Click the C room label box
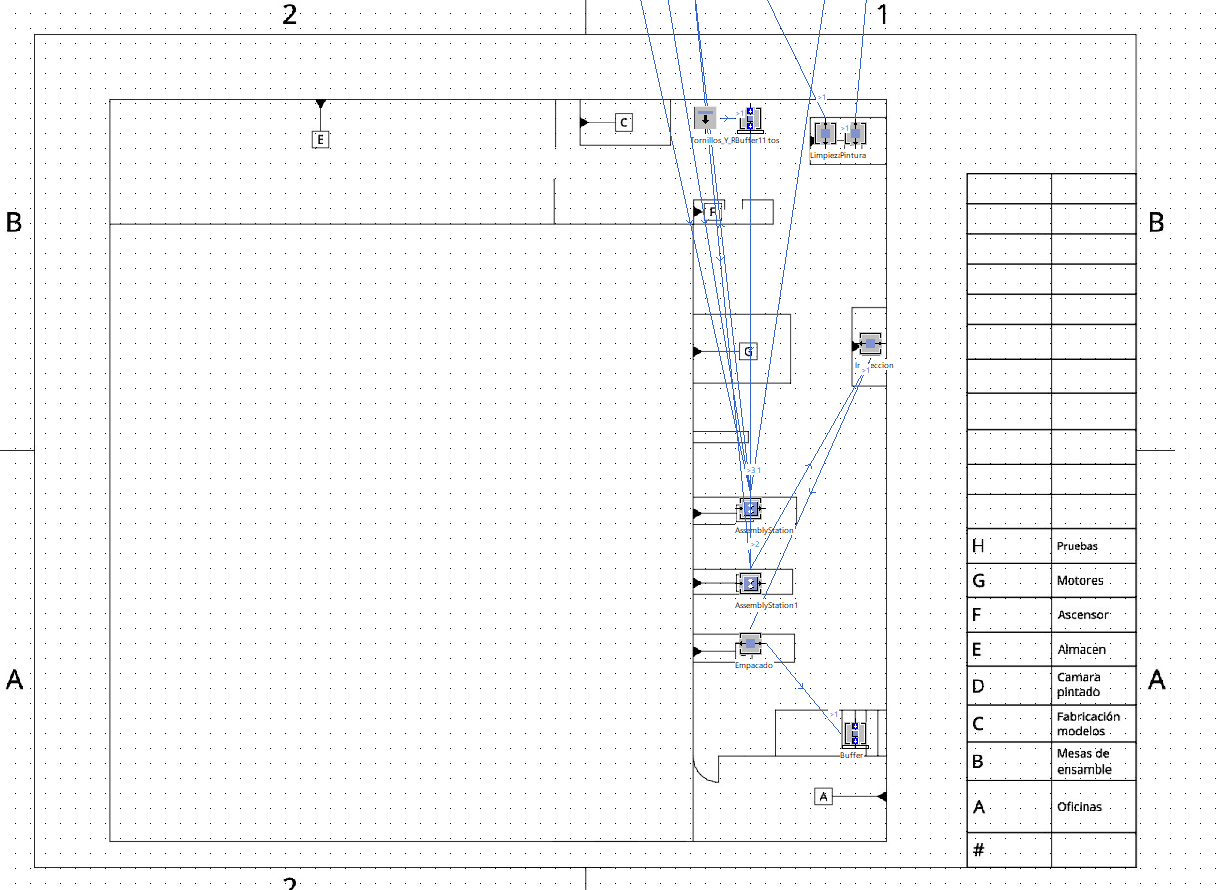 (623, 123)
